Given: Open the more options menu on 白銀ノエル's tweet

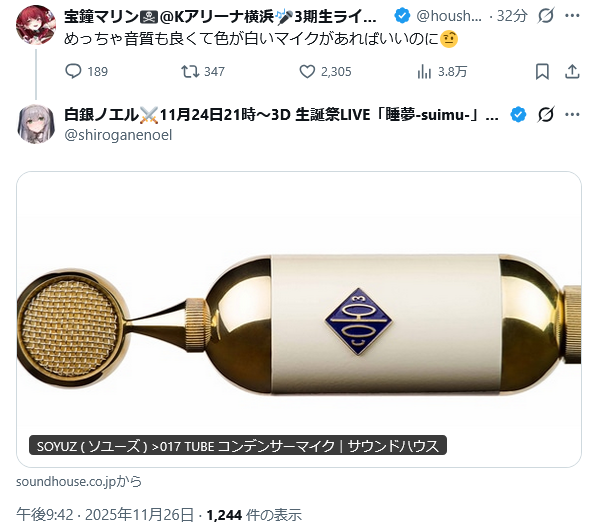Looking at the screenshot, I should 572,114.
